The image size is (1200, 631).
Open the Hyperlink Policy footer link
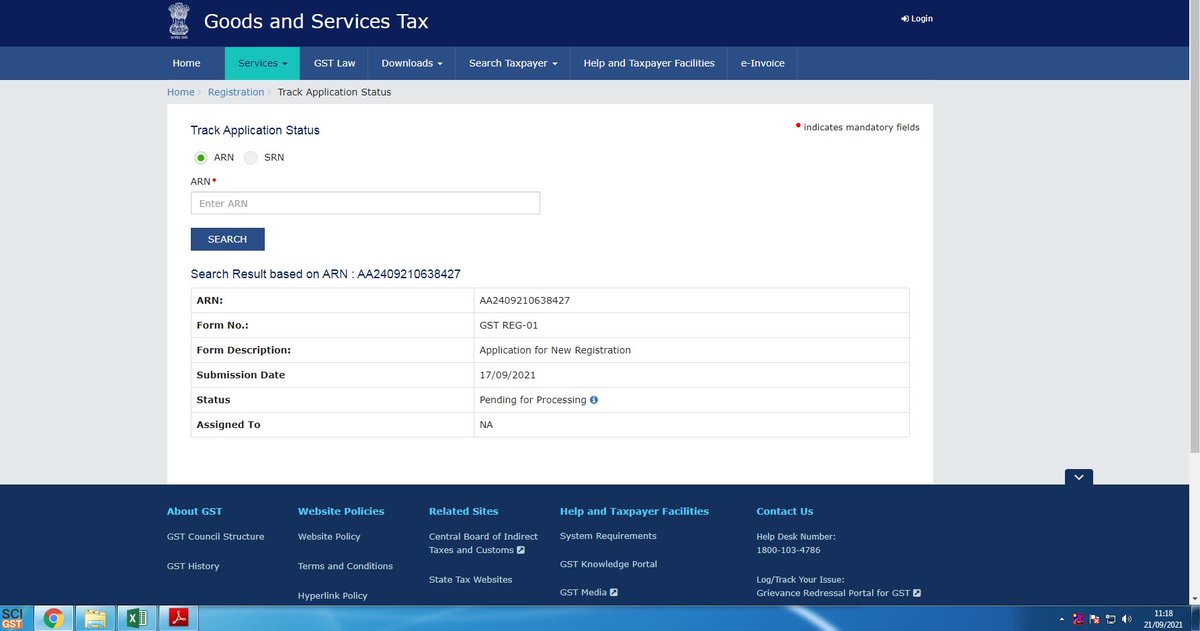333,596
